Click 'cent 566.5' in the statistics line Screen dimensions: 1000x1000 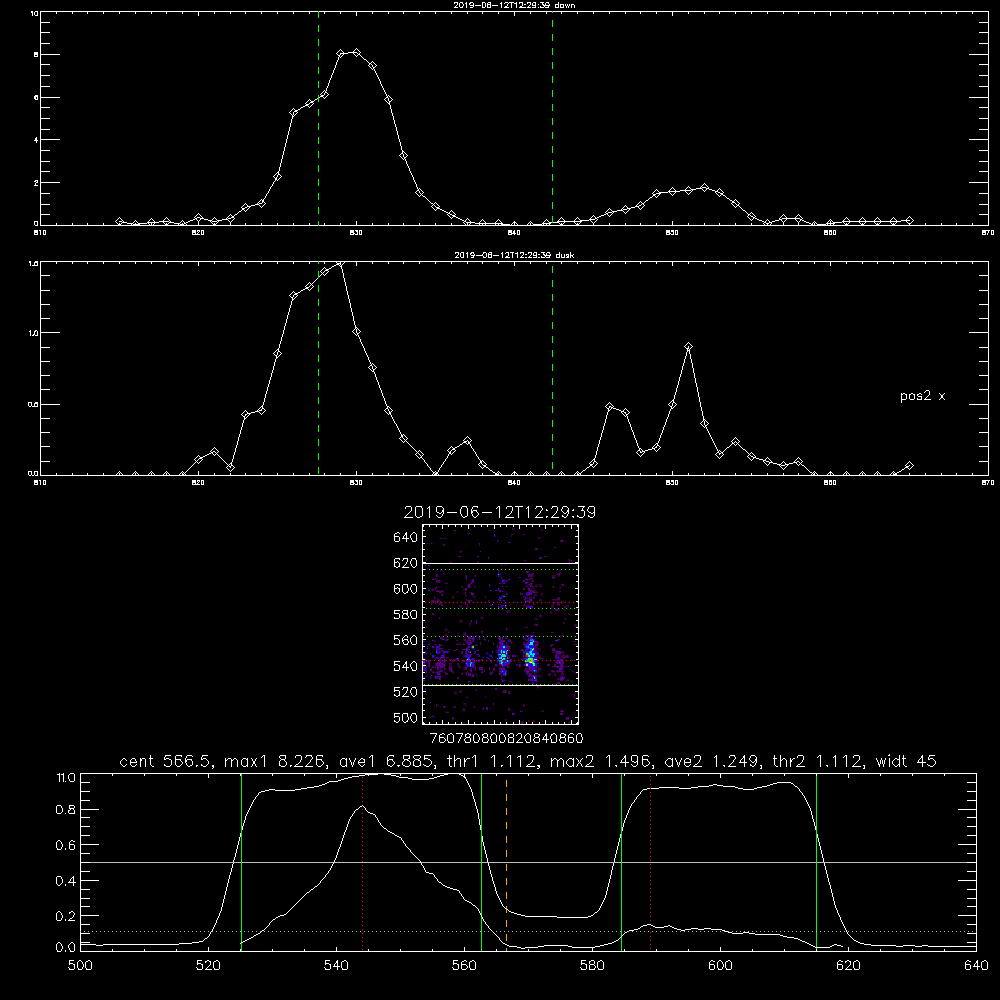pos(165,761)
